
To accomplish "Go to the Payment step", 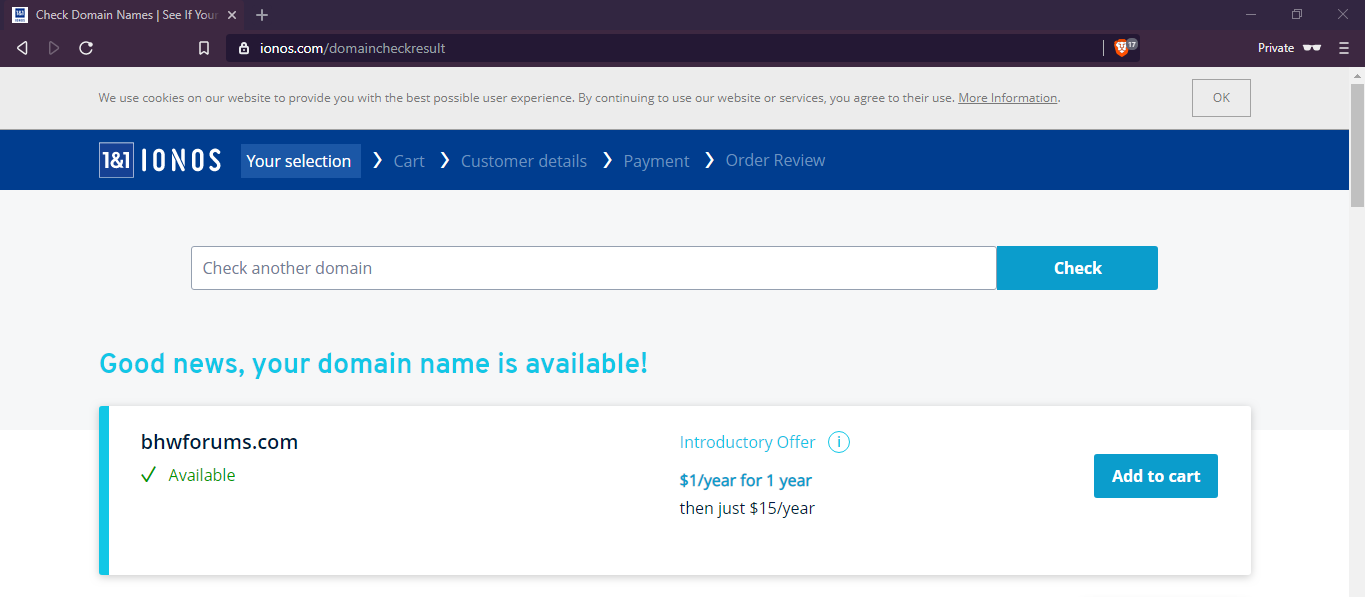I will point(656,161).
